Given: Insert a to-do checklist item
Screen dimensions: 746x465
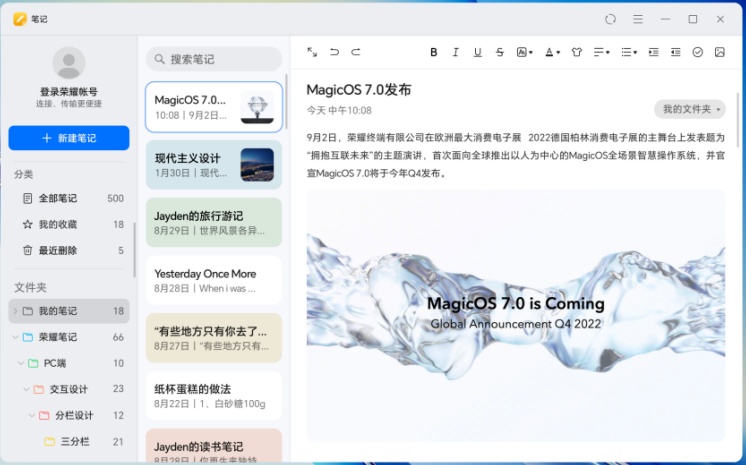Looking at the screenshot, I should (x=697, y=52).
